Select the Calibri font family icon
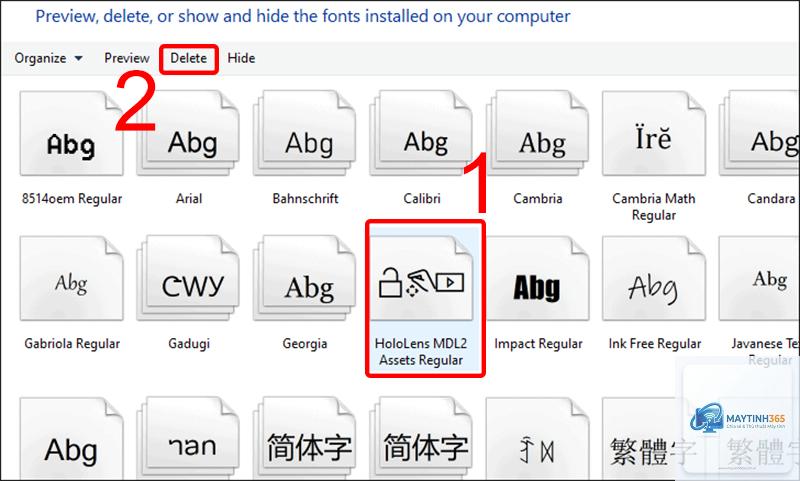This screenshot has width=800, height=481. point(421,134)
